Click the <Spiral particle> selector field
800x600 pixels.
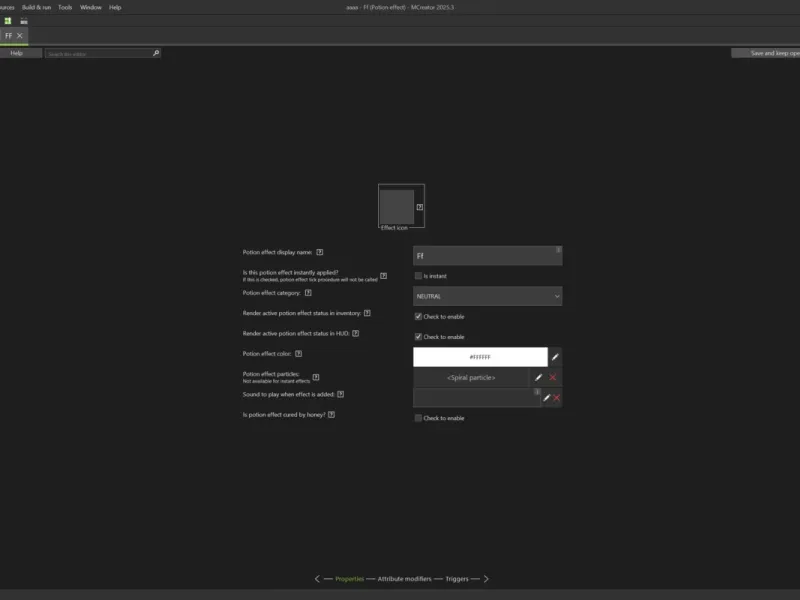pos(471,378)
